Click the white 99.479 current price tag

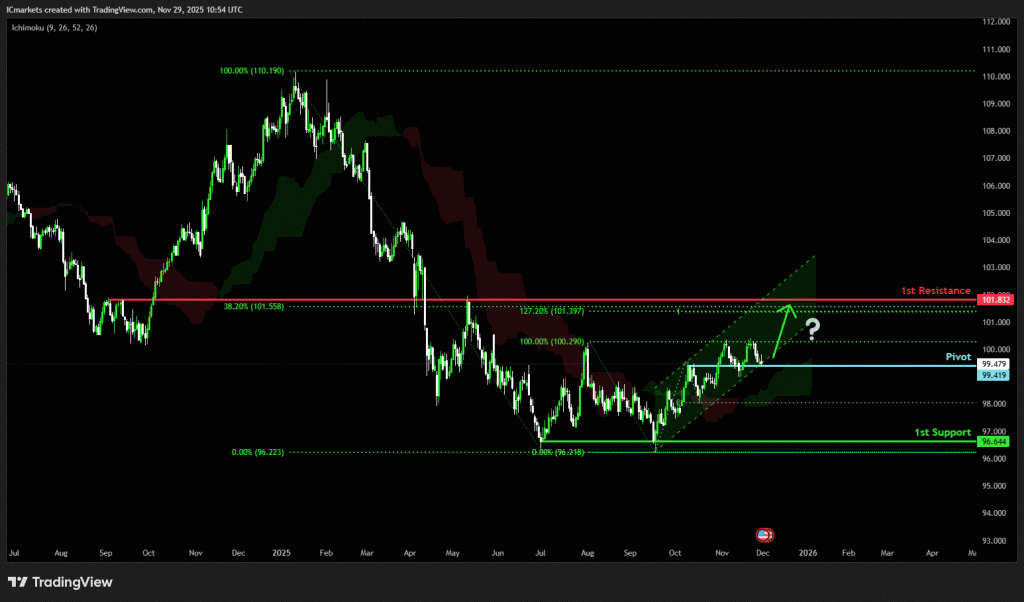point(993,364)
